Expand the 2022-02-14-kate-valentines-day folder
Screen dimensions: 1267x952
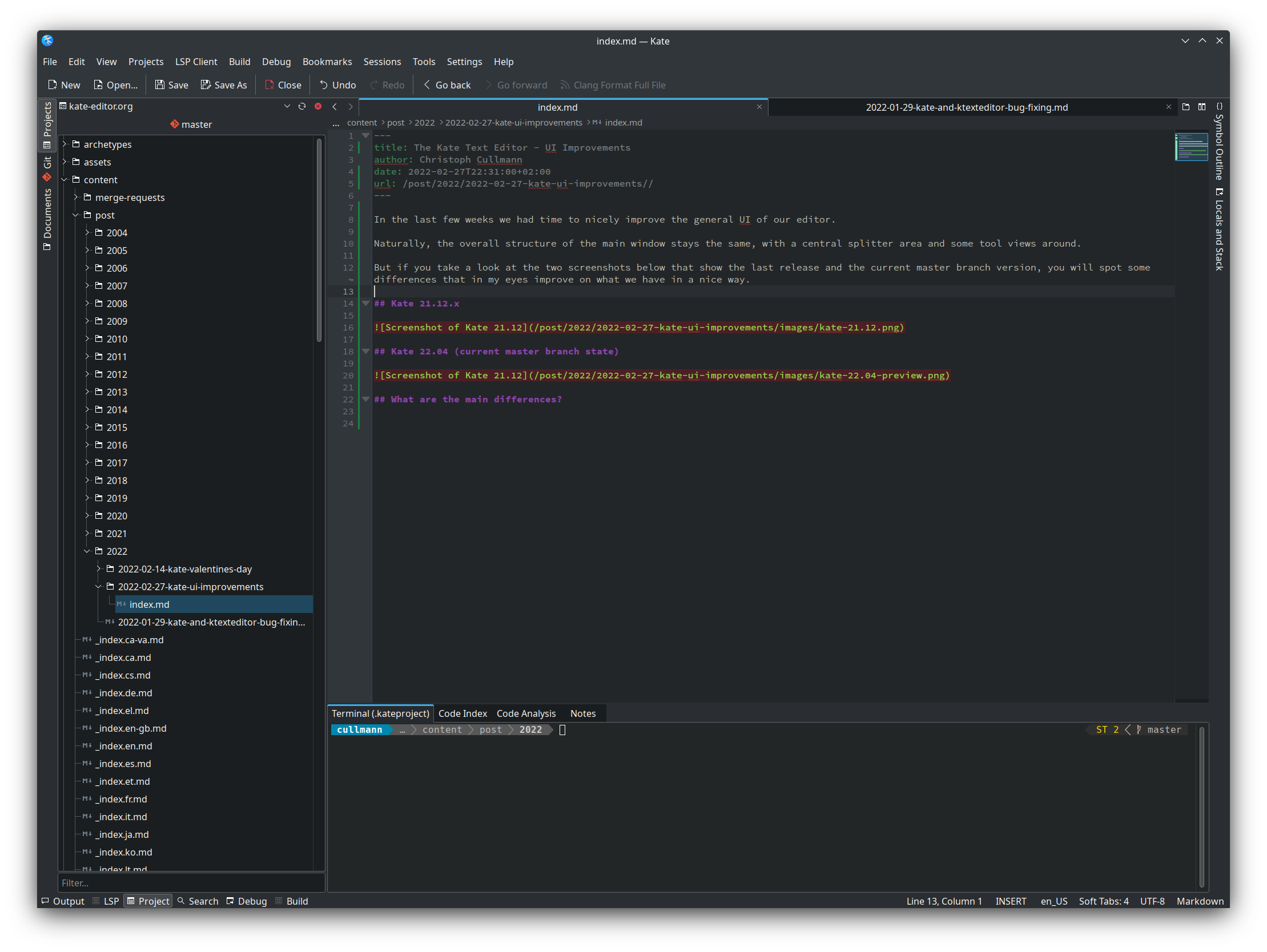coord(99,569)
